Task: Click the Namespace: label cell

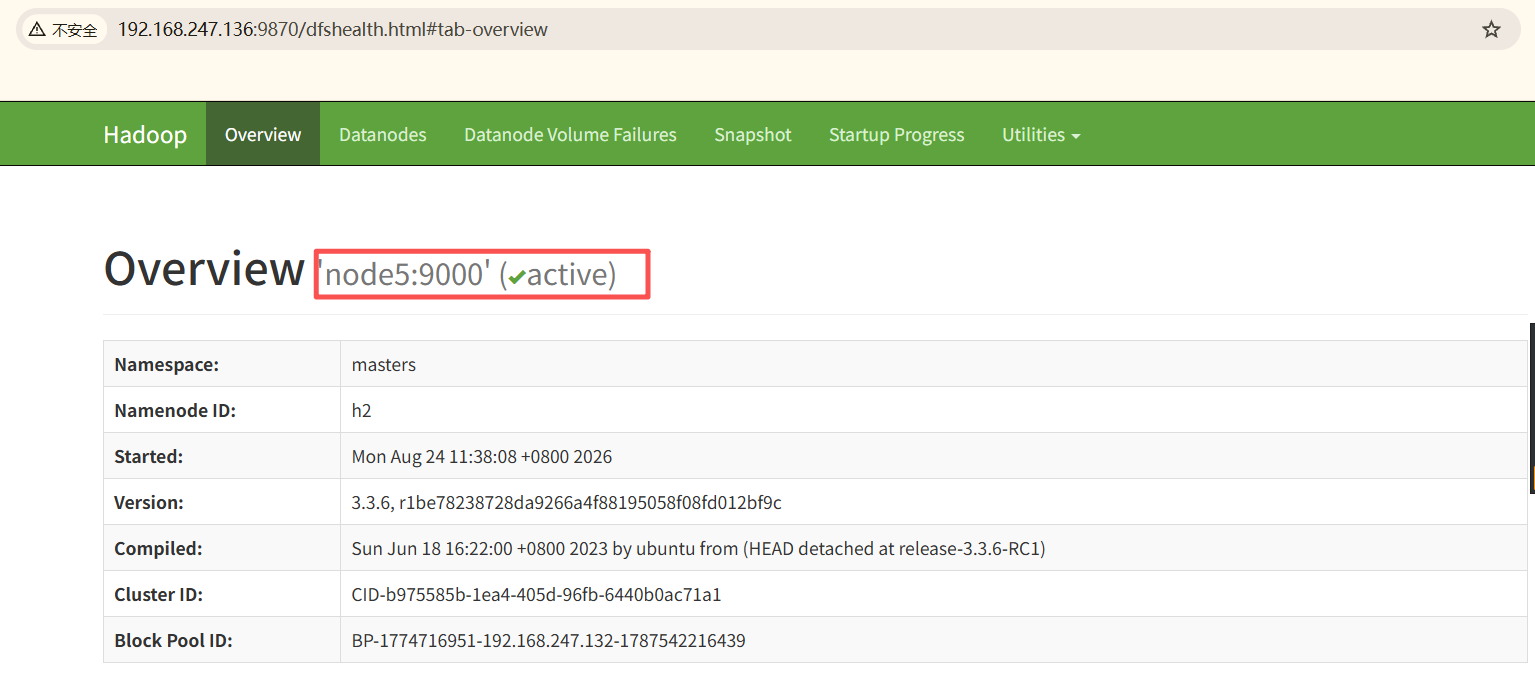Action: [x=222, y=364]
